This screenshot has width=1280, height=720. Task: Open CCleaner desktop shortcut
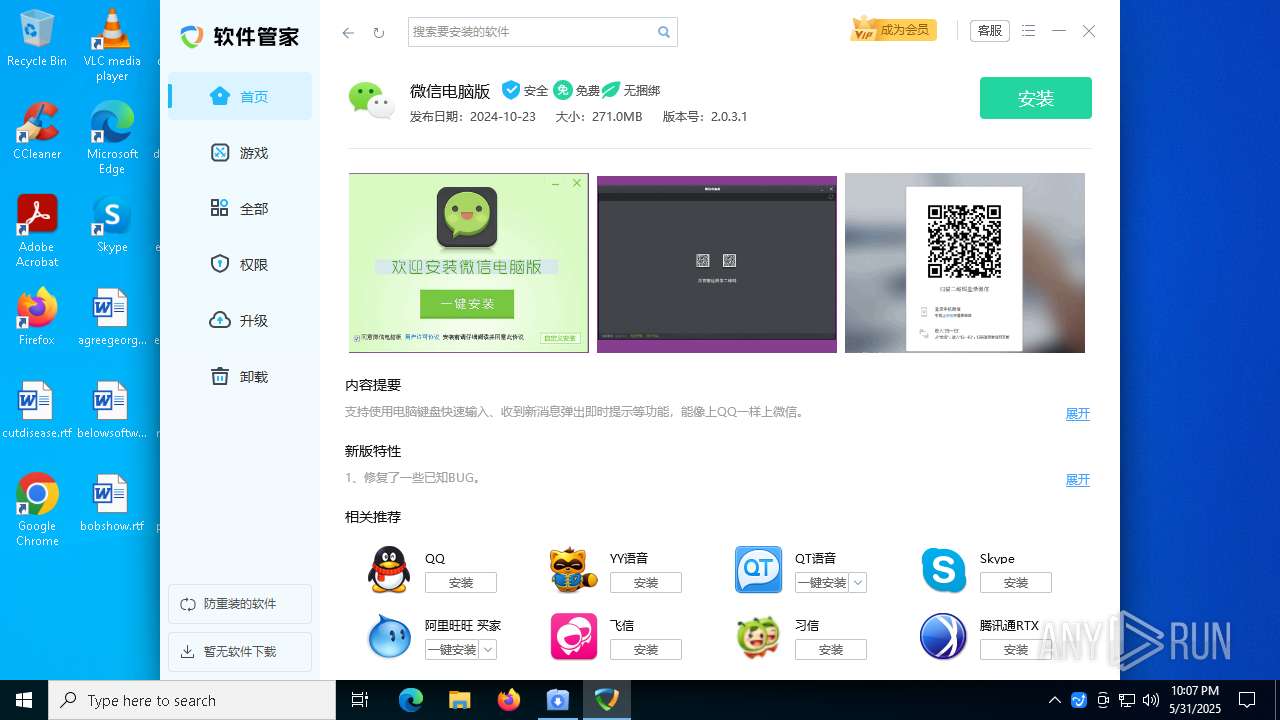[x=37, y=131]
